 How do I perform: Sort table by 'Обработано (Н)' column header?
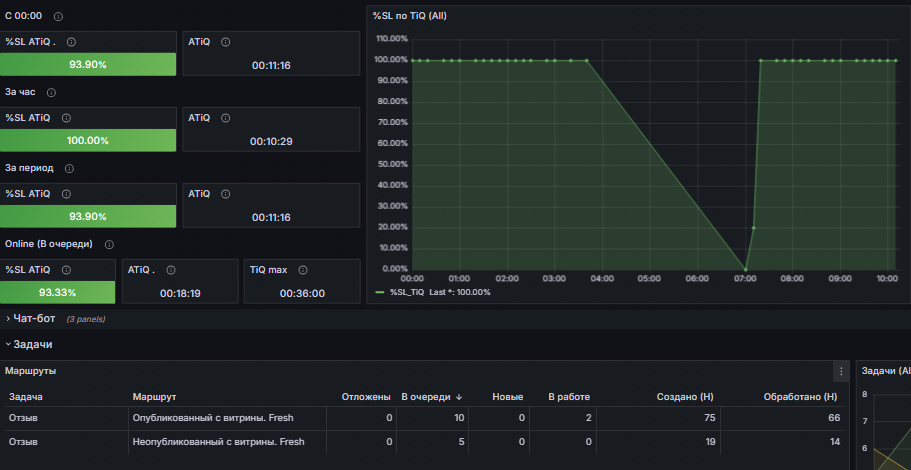[800, 397]
